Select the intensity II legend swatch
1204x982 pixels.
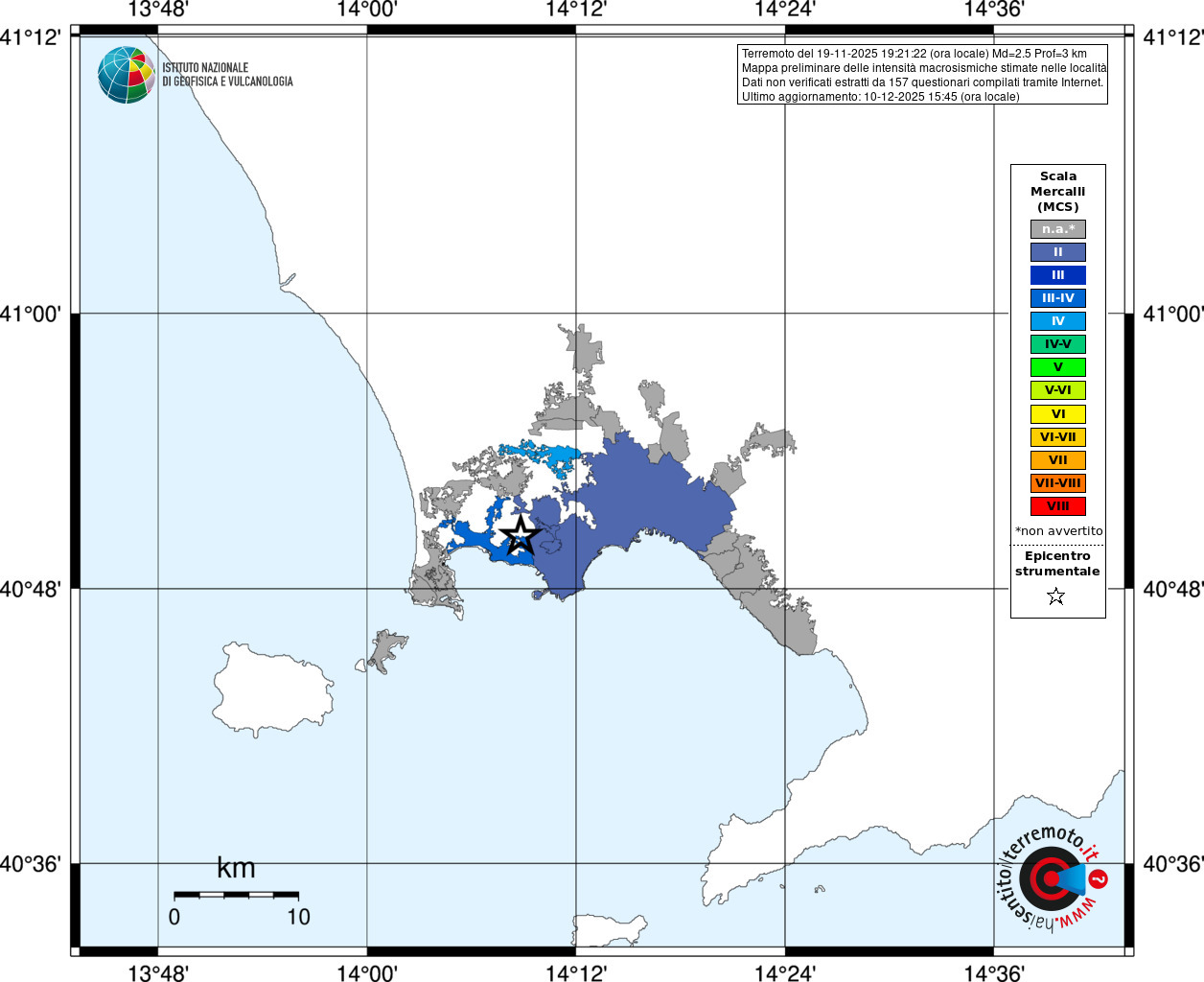[1058, 252]
